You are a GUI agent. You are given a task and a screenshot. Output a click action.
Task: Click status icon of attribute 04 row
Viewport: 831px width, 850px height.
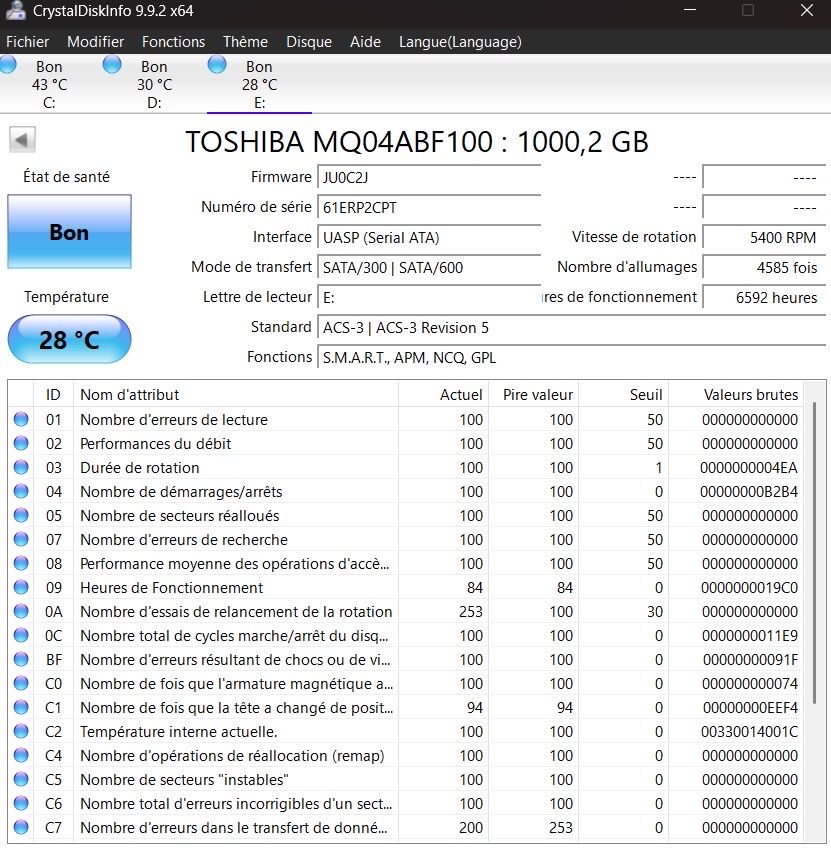[21, 491]
